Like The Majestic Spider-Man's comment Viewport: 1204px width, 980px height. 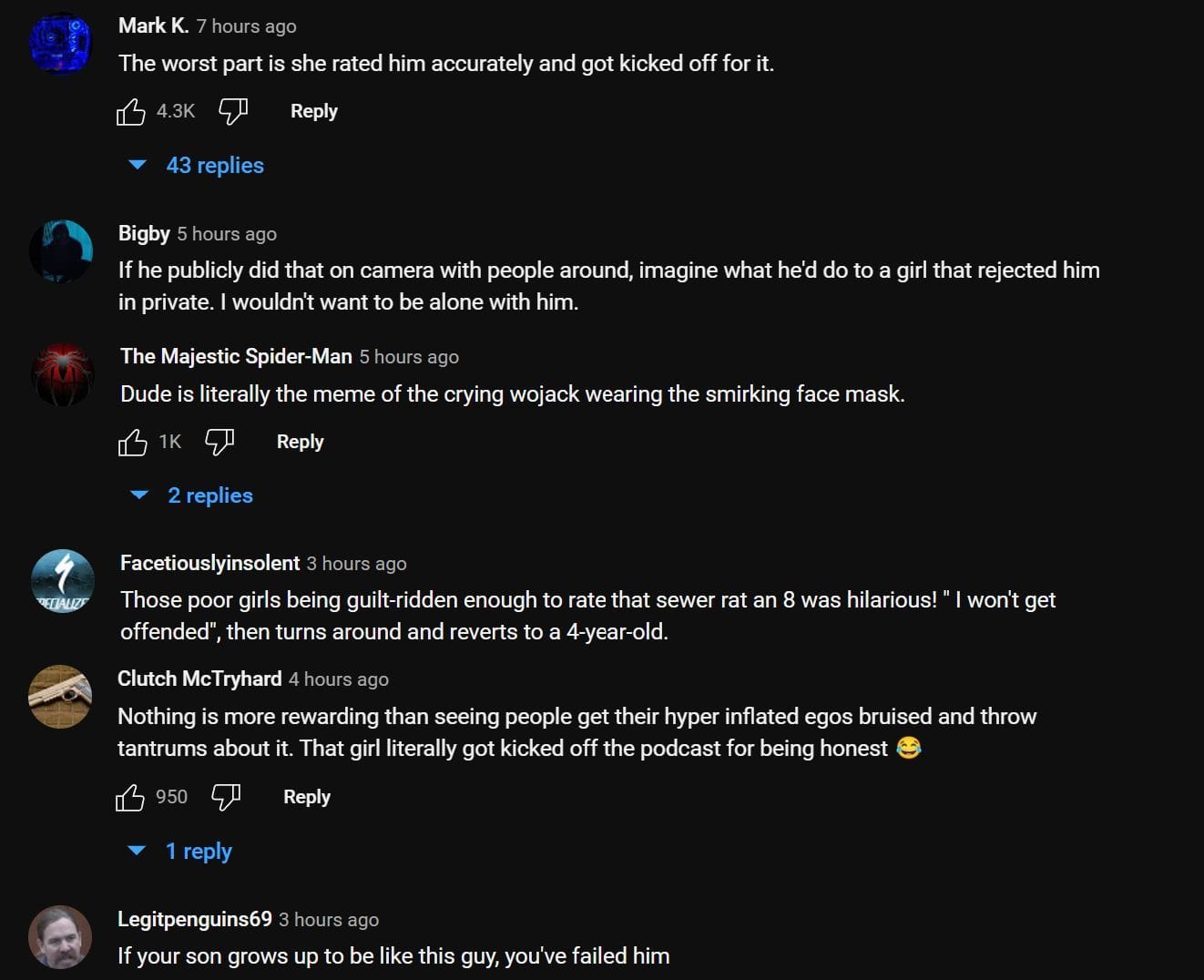(x=133, y=441)
